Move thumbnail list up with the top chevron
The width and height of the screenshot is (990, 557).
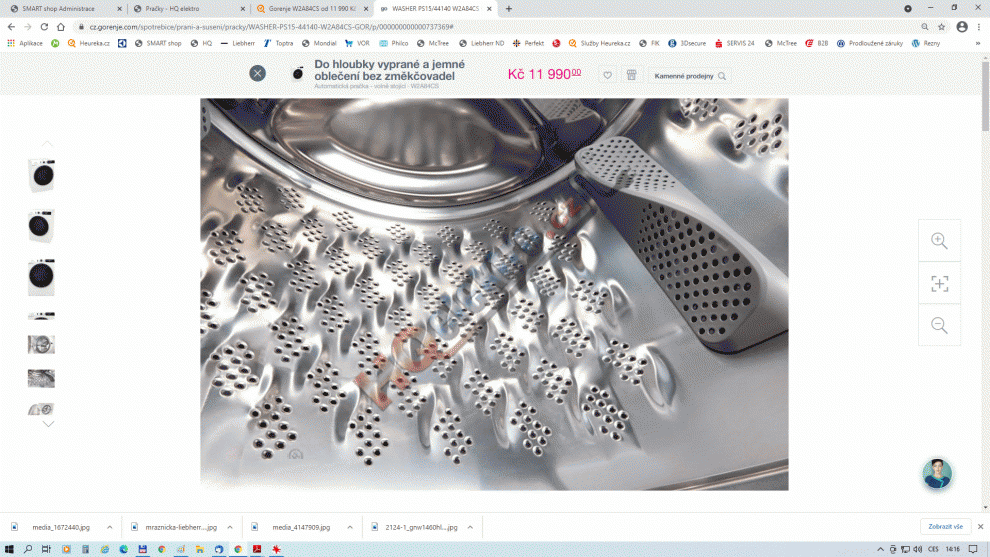click(x=47, y=144)
